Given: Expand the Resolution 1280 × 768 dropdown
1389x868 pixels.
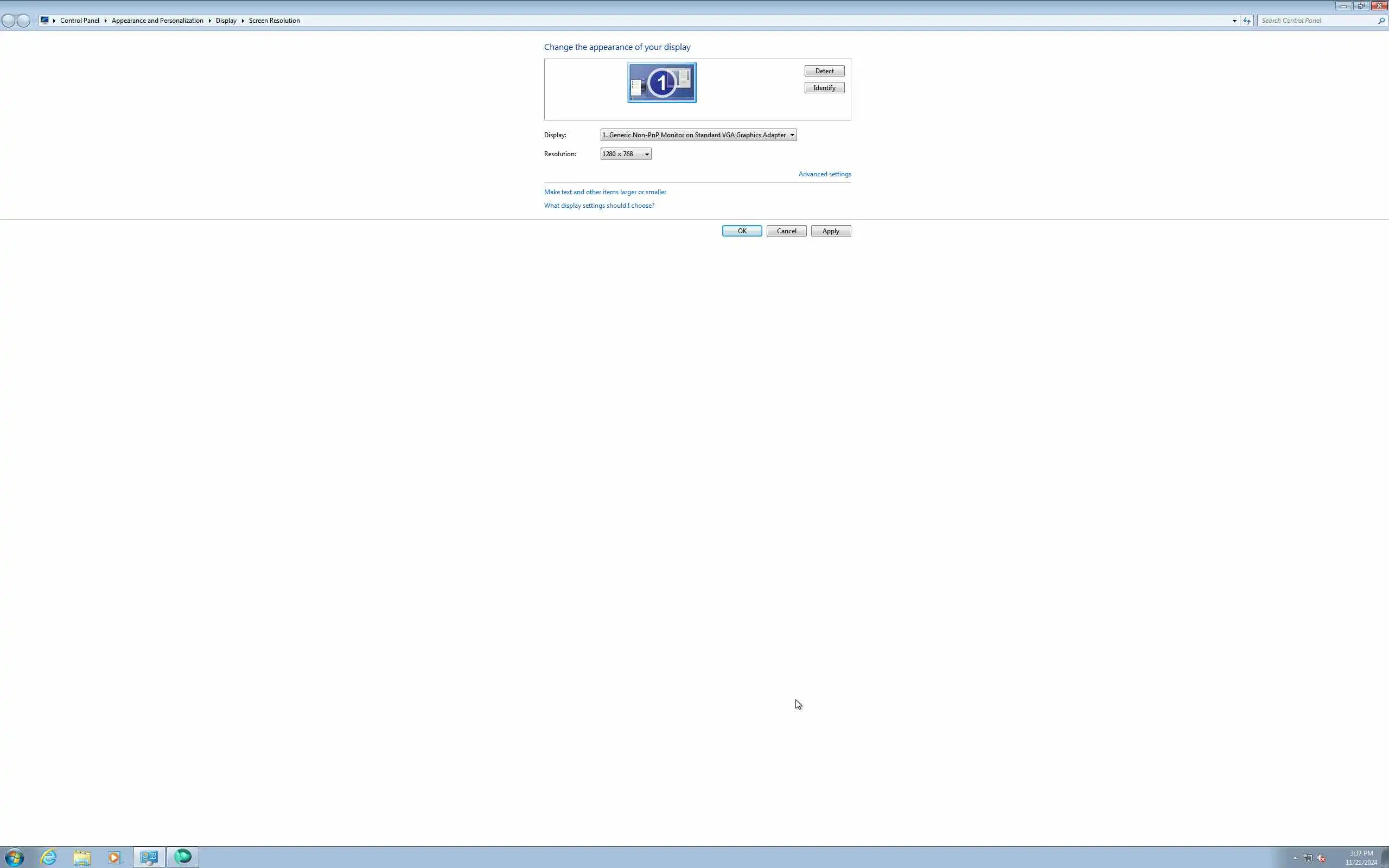Looking at the screenshot, I should click(625, 154).
